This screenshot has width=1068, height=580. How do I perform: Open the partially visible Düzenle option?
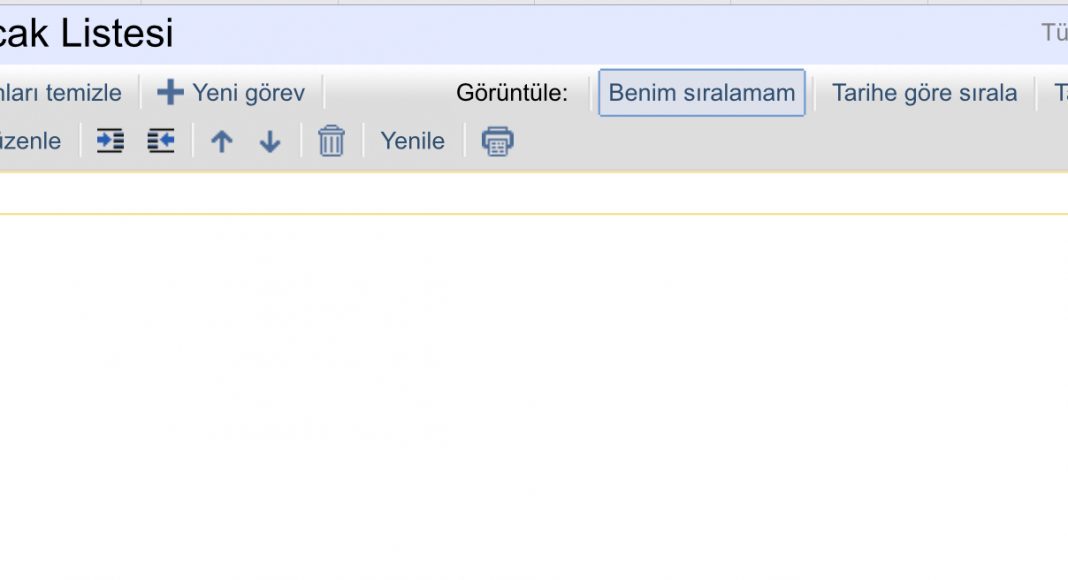point(31,141)
